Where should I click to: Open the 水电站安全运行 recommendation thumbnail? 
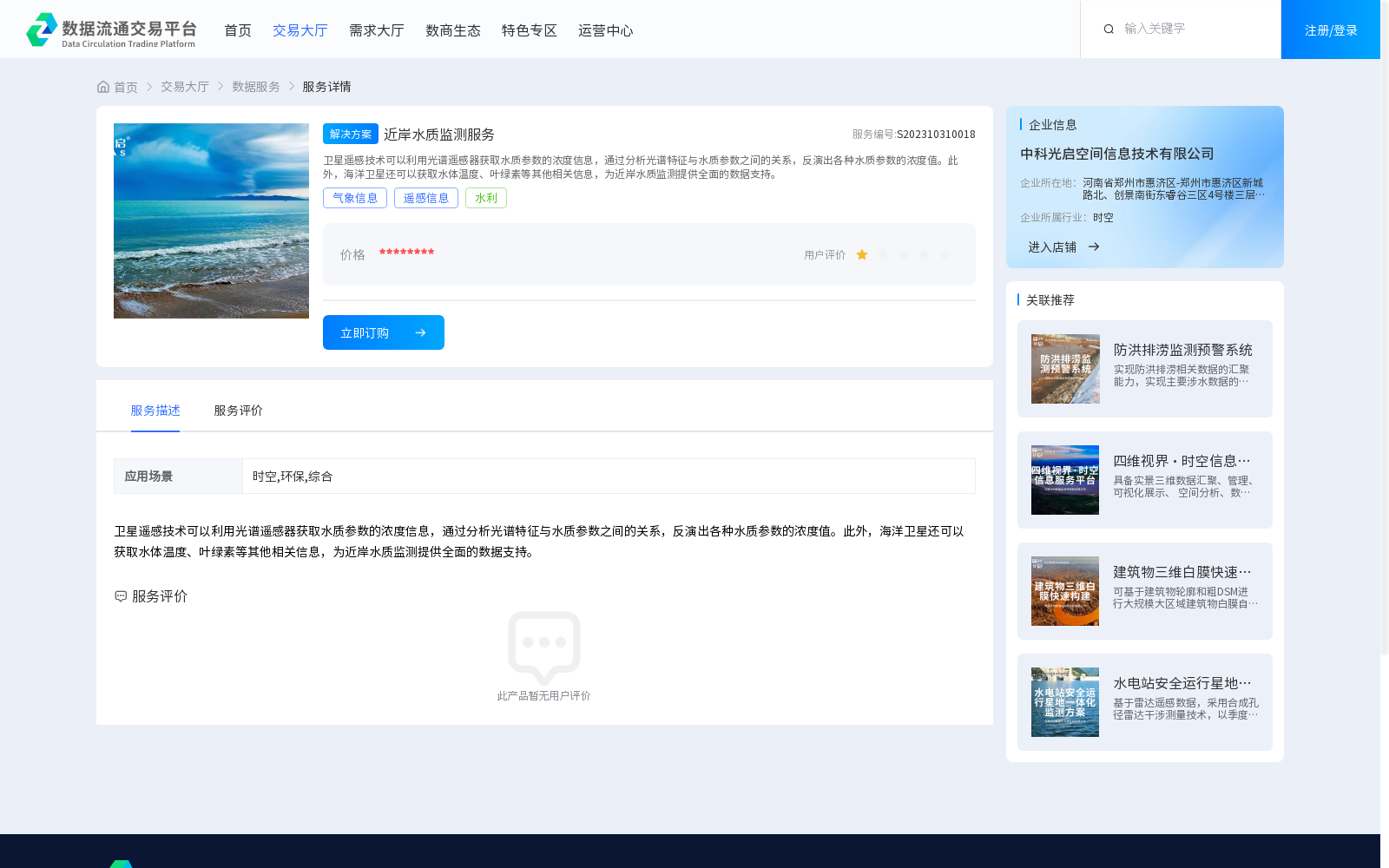click(x=1065, y=702)
